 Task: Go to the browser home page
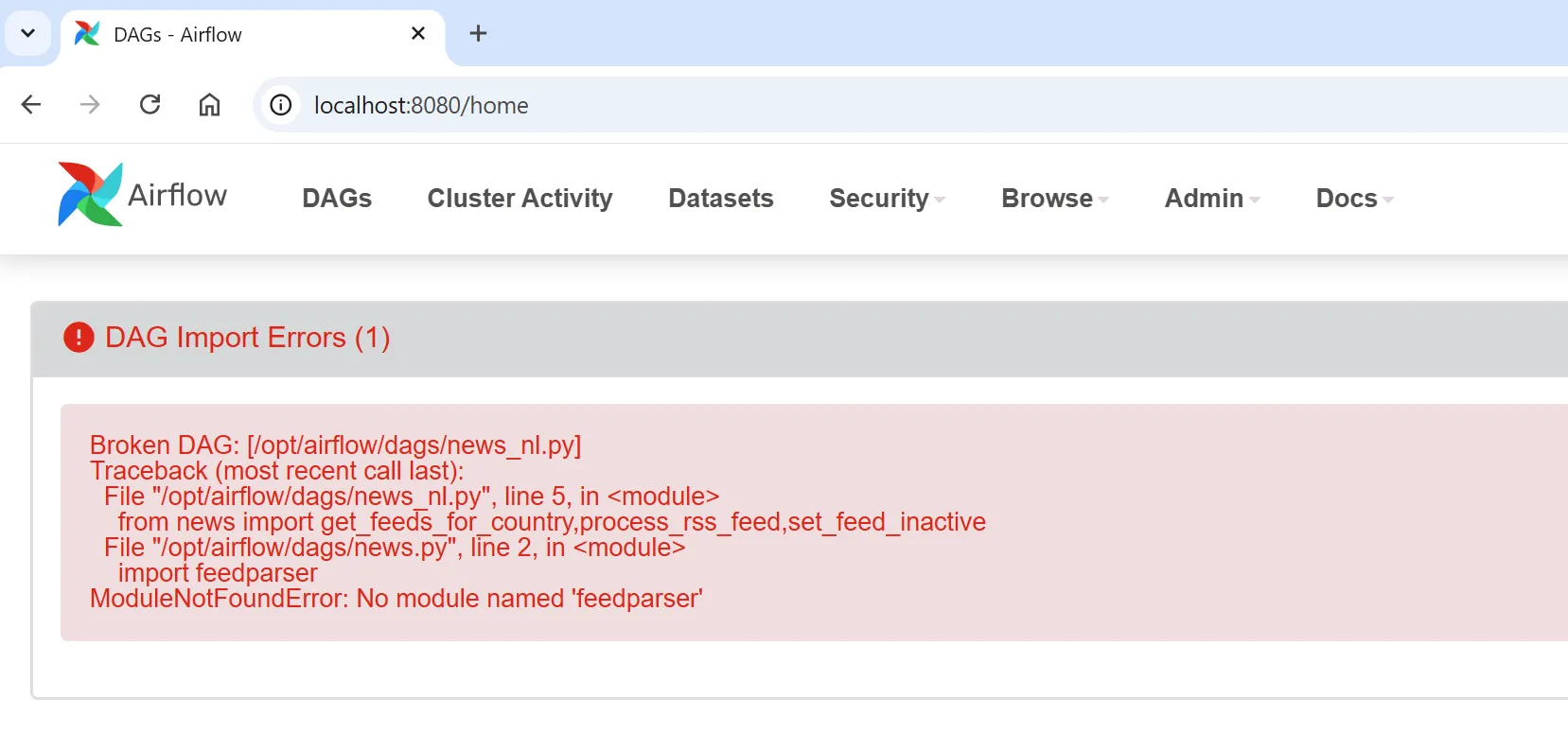[209, 104]
